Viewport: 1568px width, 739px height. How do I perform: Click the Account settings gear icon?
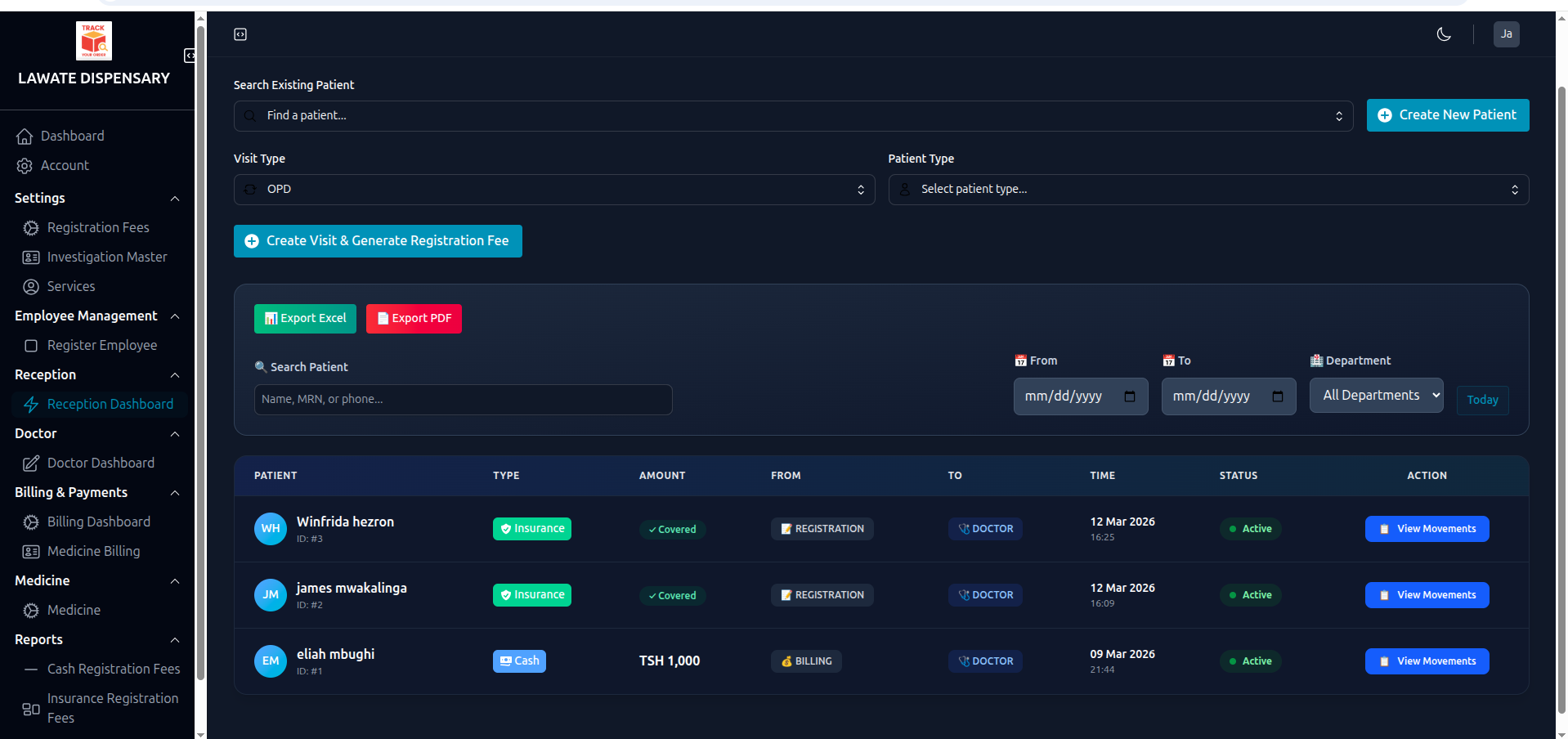click(25, 165)
